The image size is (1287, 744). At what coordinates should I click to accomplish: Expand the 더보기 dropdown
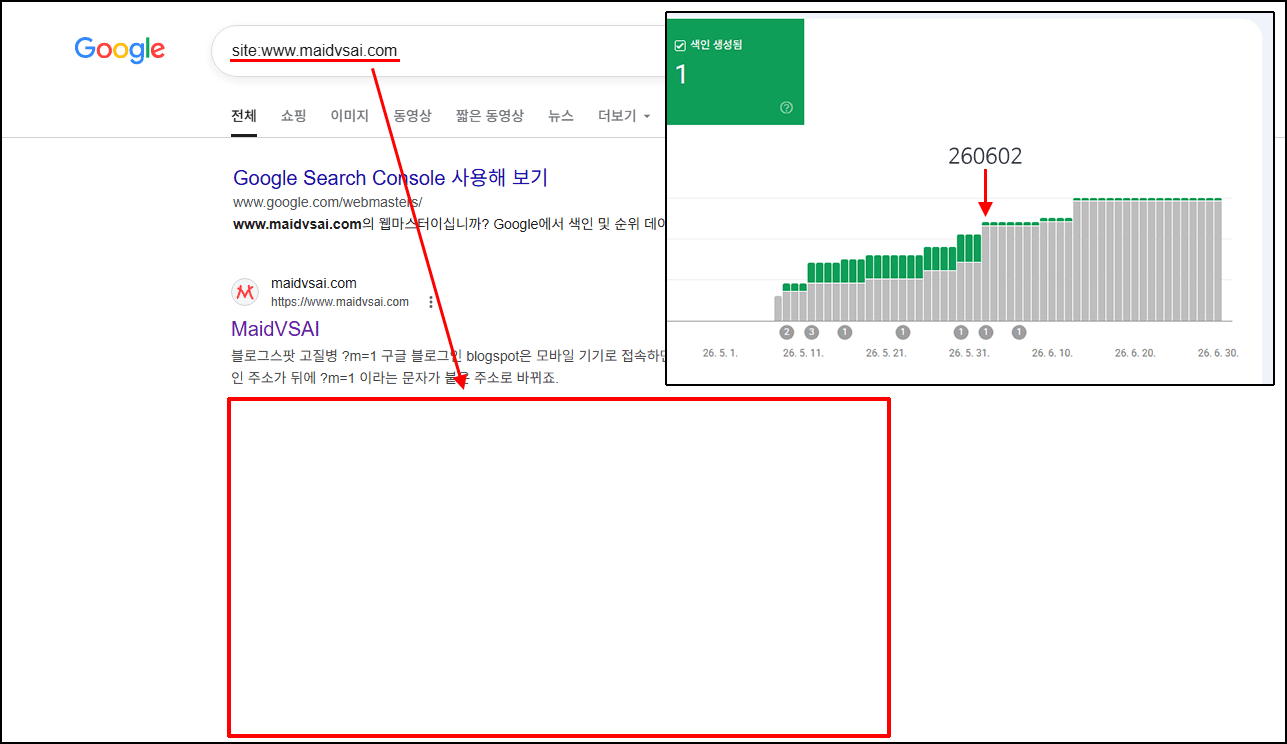tap(624, 116)
